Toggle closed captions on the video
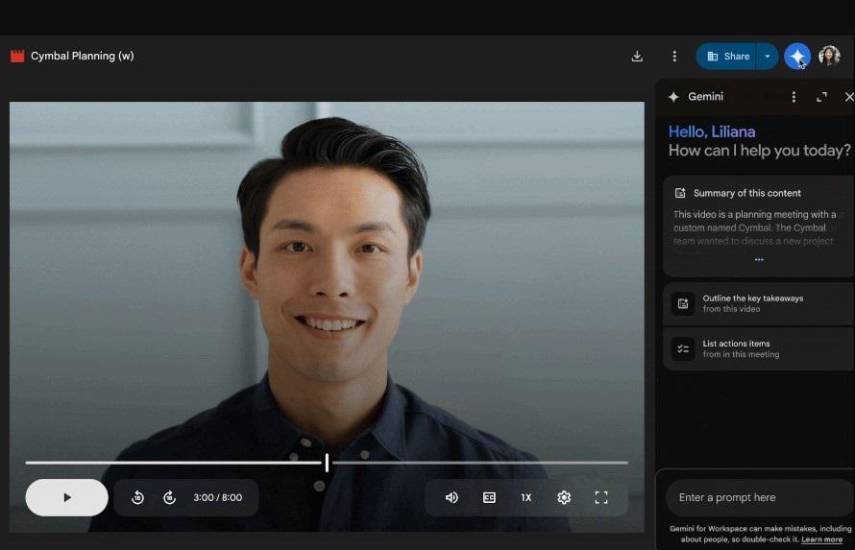 (x=489, y=497)
